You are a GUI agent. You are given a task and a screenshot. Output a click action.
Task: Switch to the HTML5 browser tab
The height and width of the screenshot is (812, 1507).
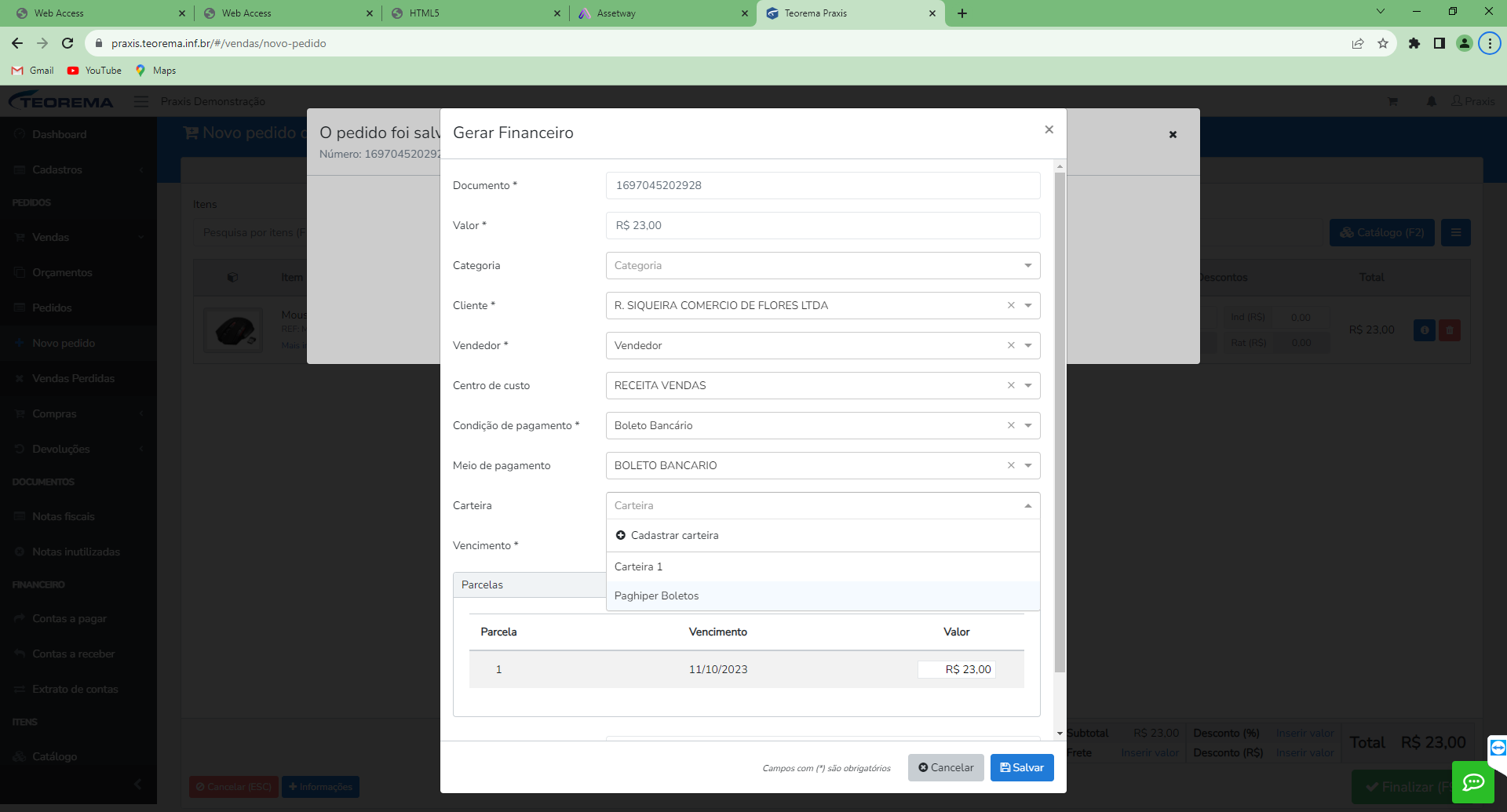[476, 13]
